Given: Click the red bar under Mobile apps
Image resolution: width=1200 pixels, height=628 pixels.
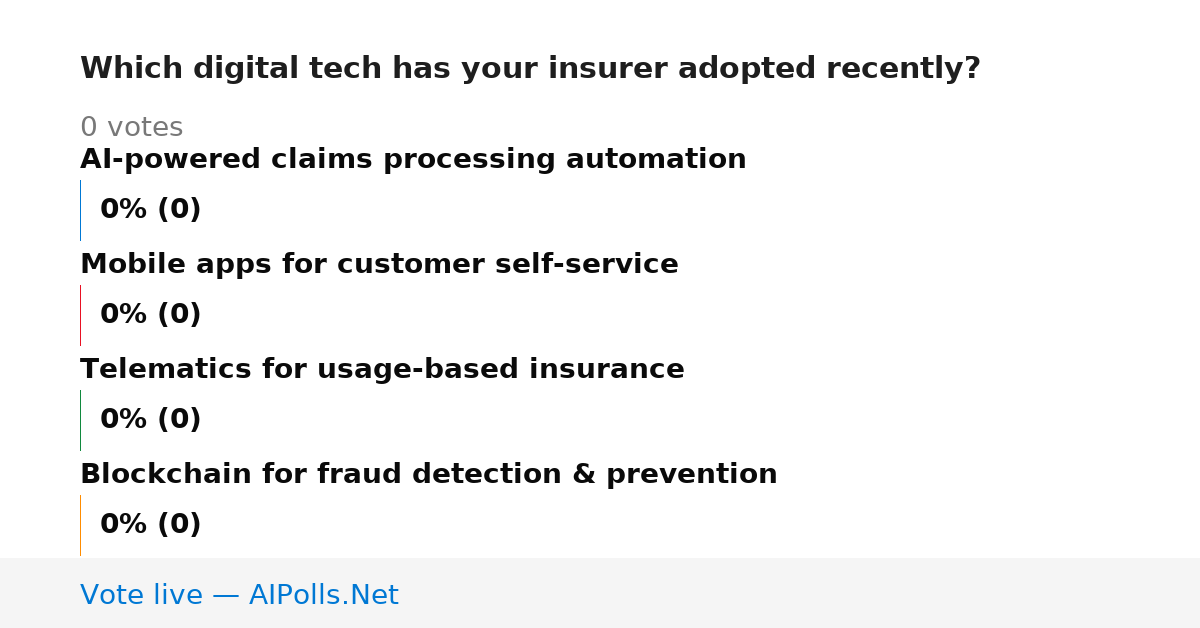Looking at the screenshot, I should pyautogui.click(x=80, y=315).
